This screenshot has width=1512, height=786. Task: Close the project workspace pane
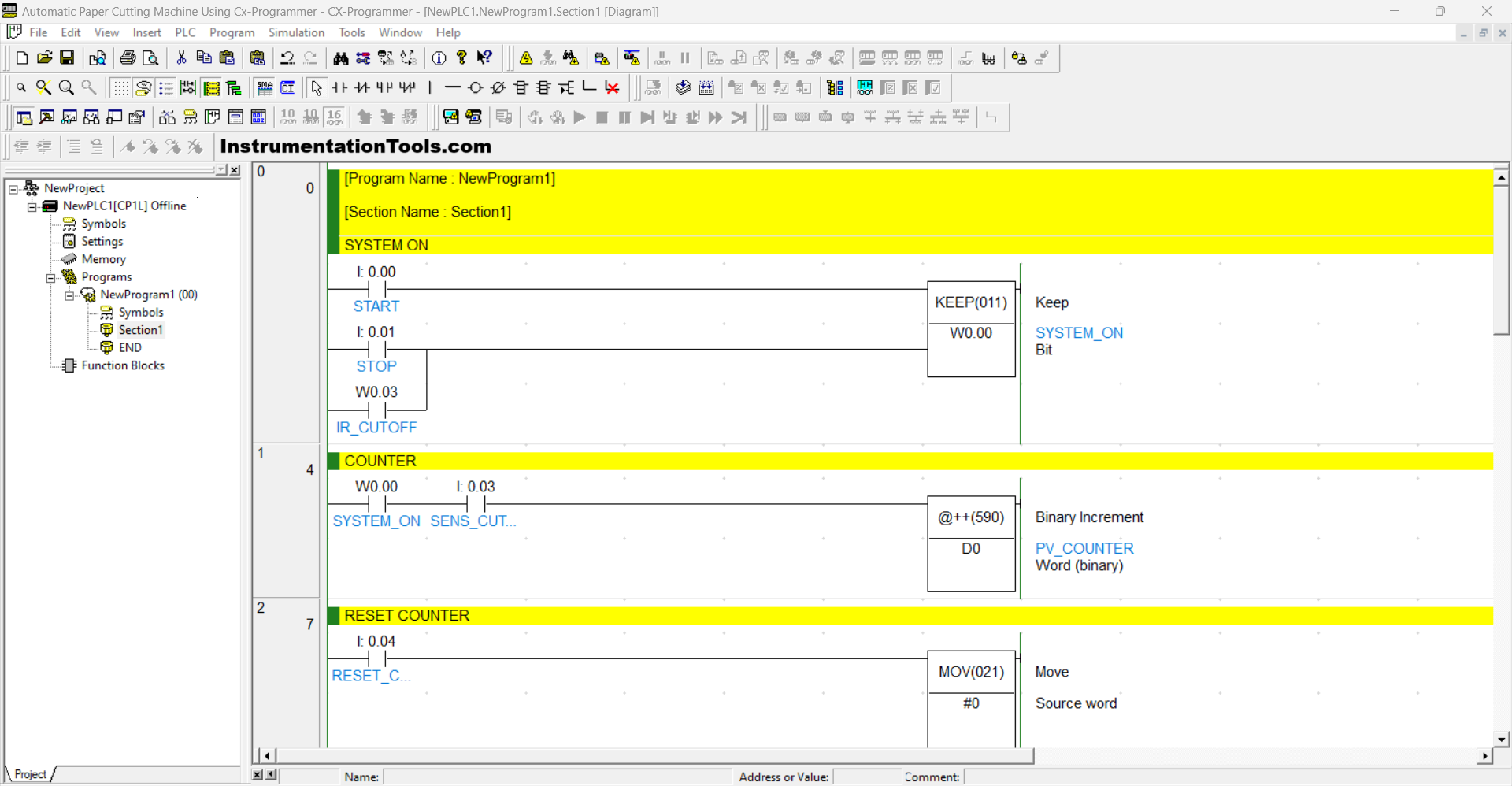point(235,170)
